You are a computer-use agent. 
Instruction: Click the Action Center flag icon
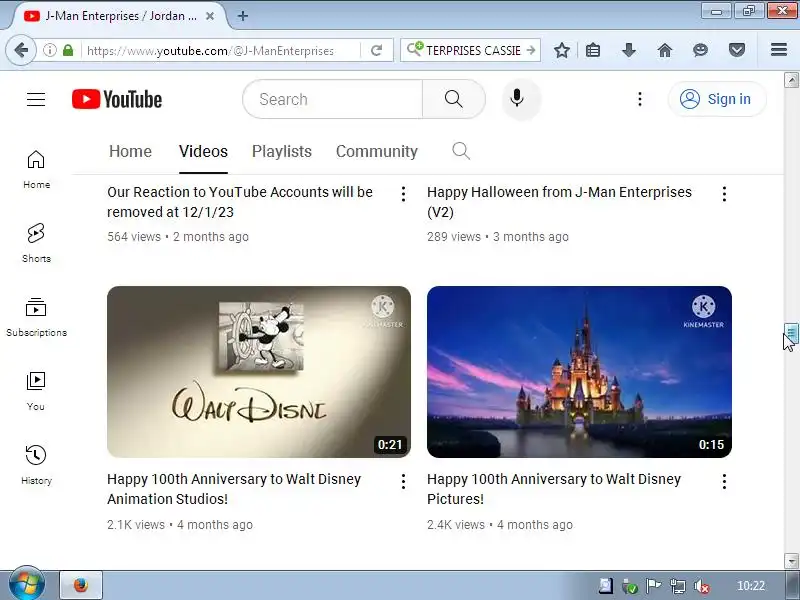click(x=653, y=586)
